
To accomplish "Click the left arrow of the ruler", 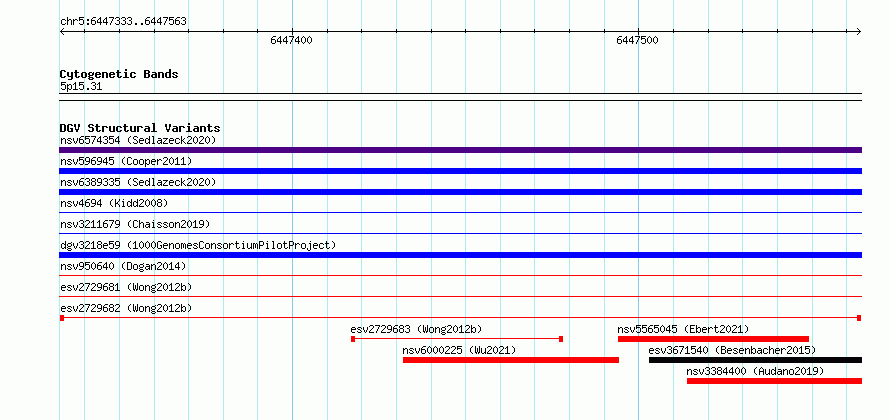I will (x=62, y=32).
